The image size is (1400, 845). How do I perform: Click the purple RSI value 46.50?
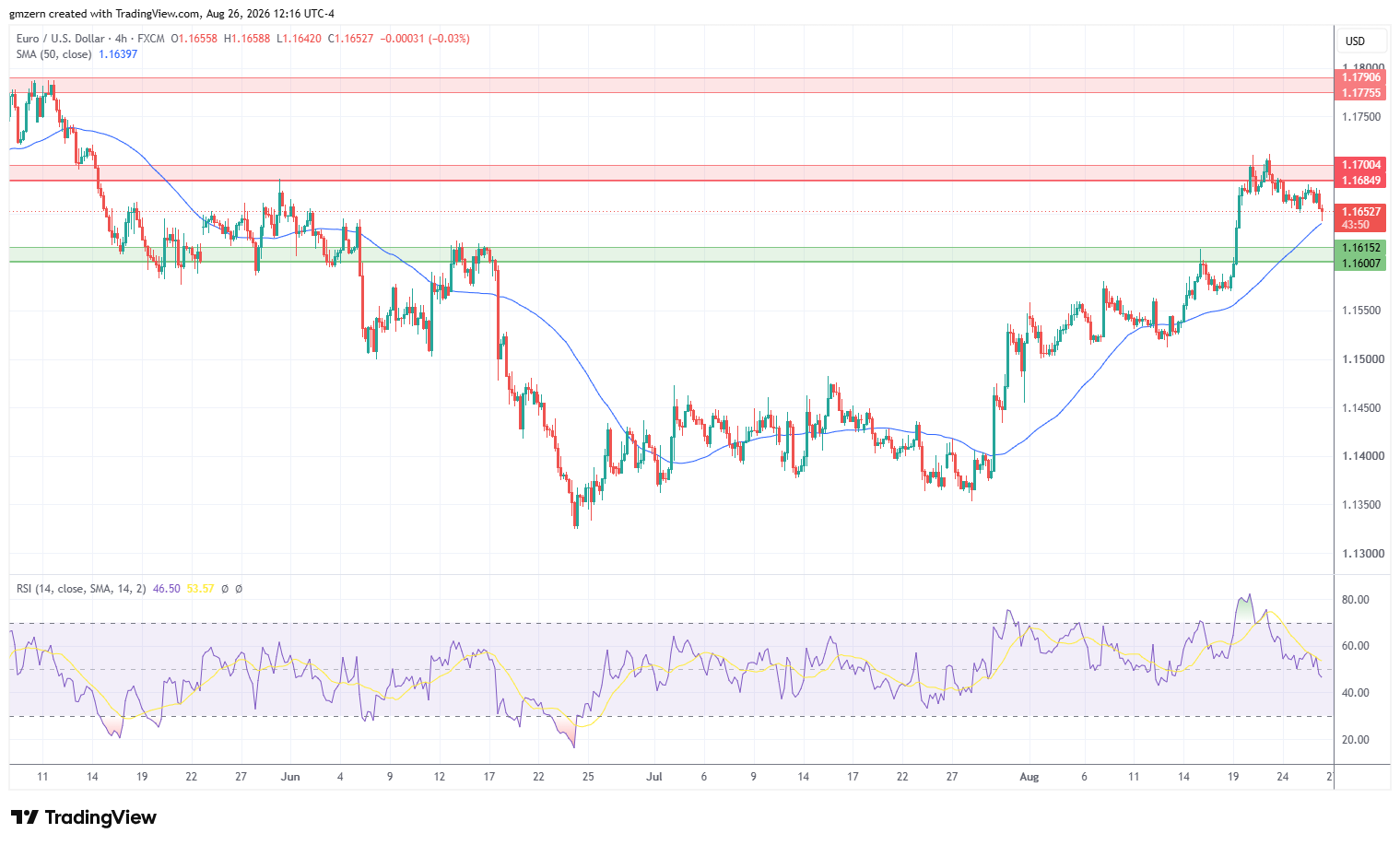pos(167,588)
